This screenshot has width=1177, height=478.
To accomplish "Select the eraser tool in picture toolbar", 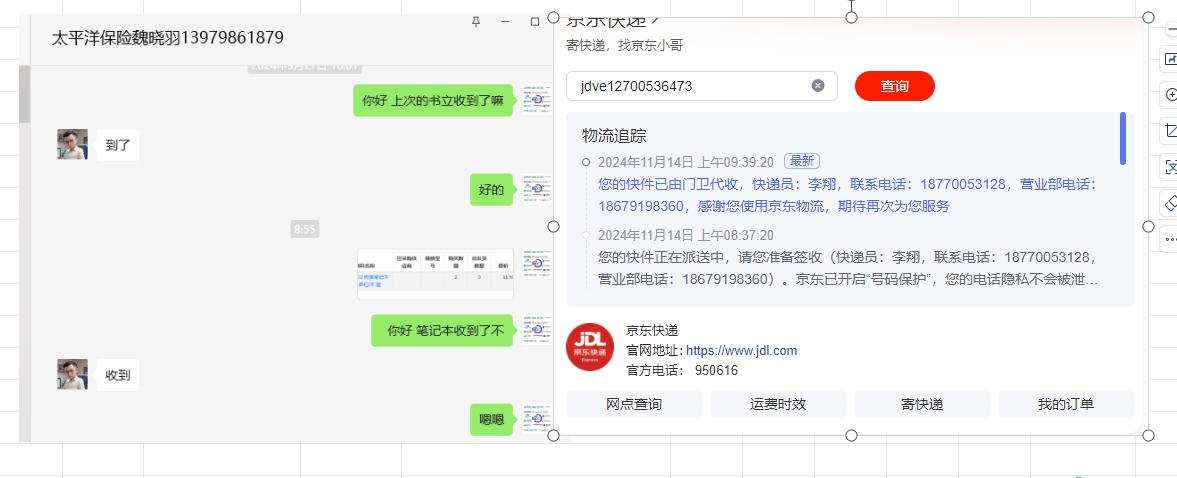I will pos(1170,203).
